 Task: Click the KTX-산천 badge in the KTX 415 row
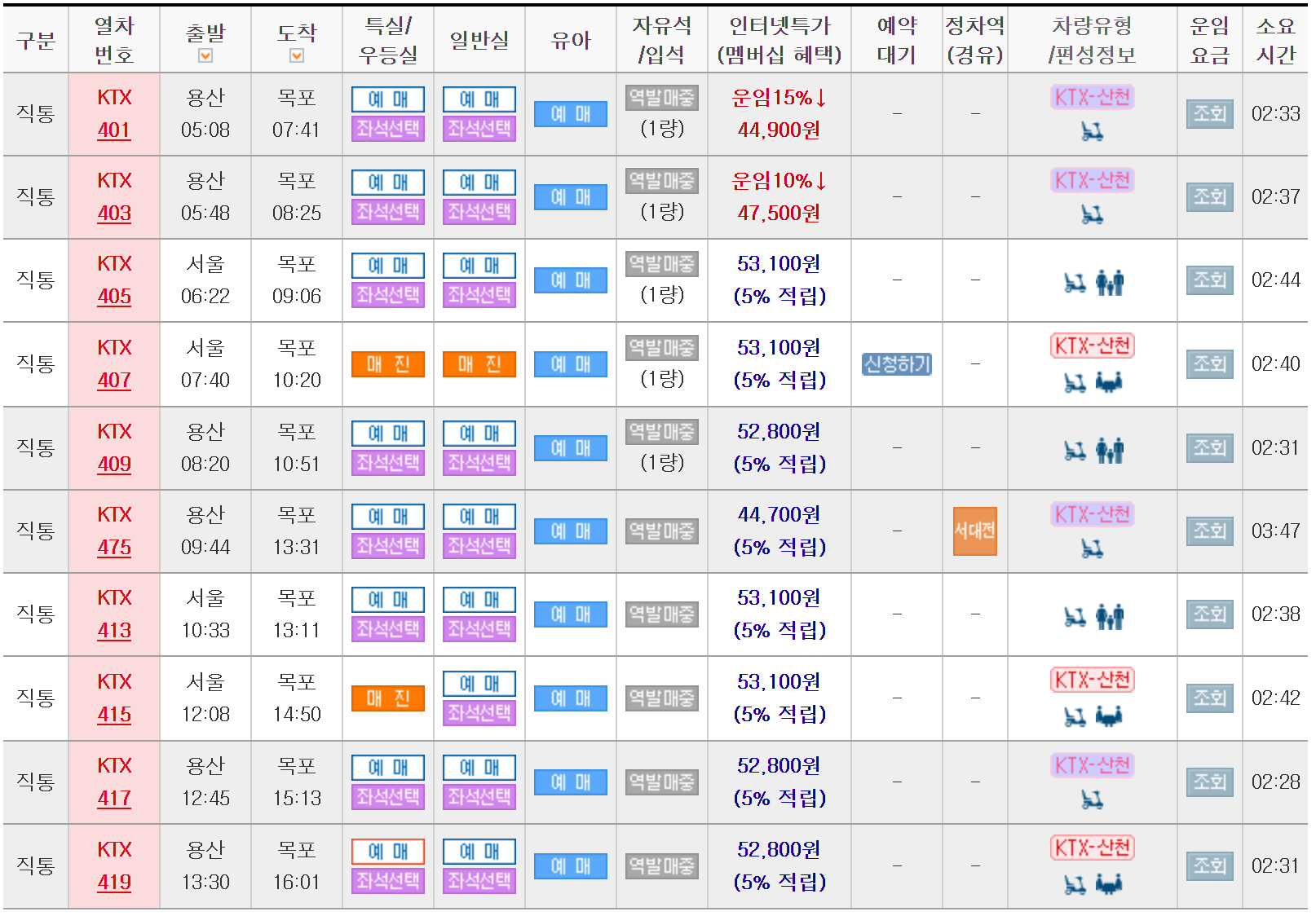(x=1093, y=680)
